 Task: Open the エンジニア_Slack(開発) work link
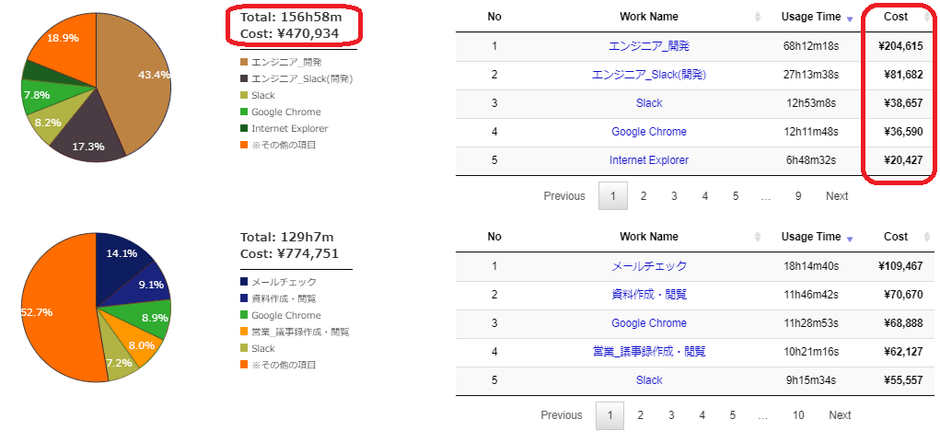point(648,75)
